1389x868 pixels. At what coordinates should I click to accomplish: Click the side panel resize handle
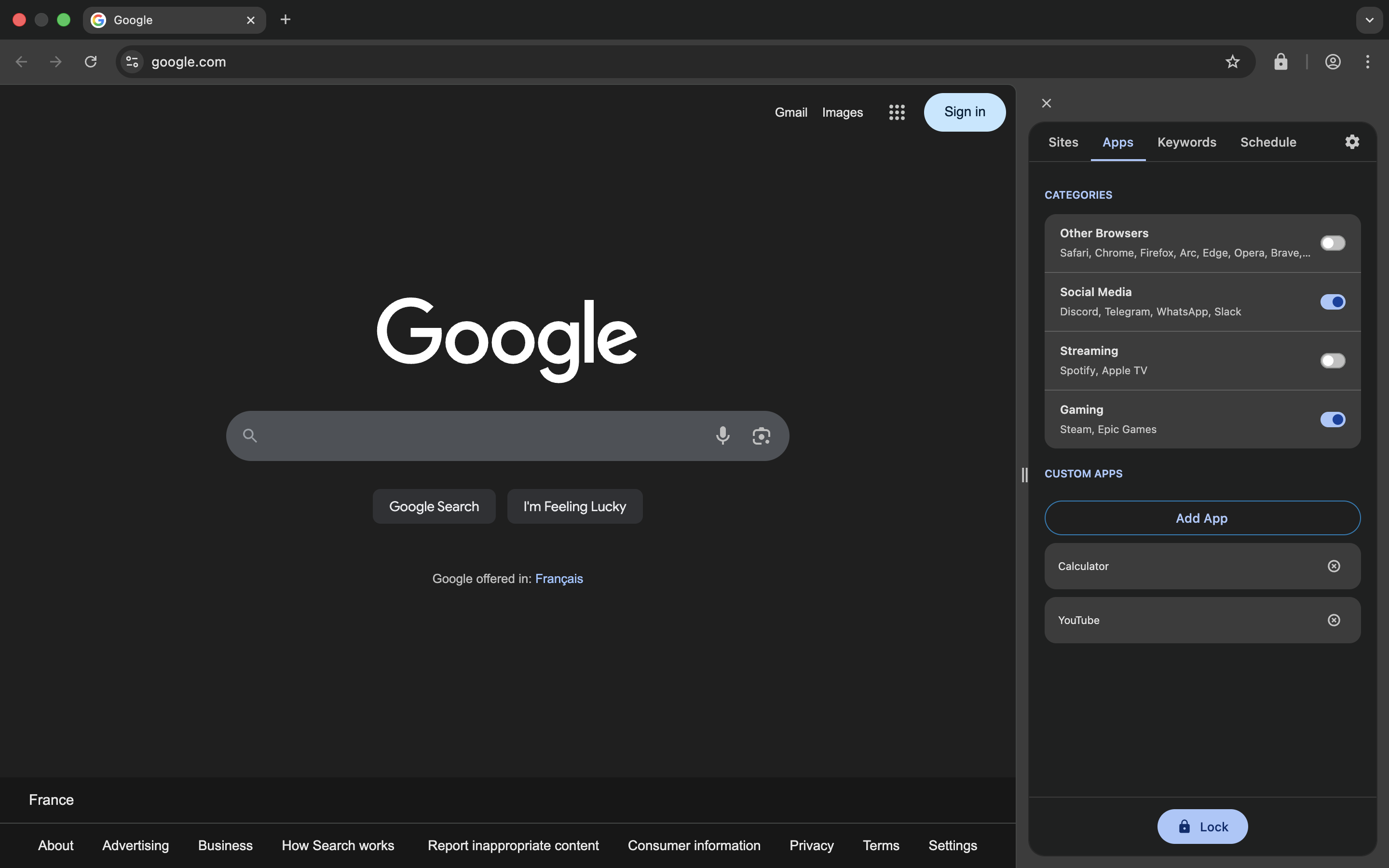pos(1024,475)
